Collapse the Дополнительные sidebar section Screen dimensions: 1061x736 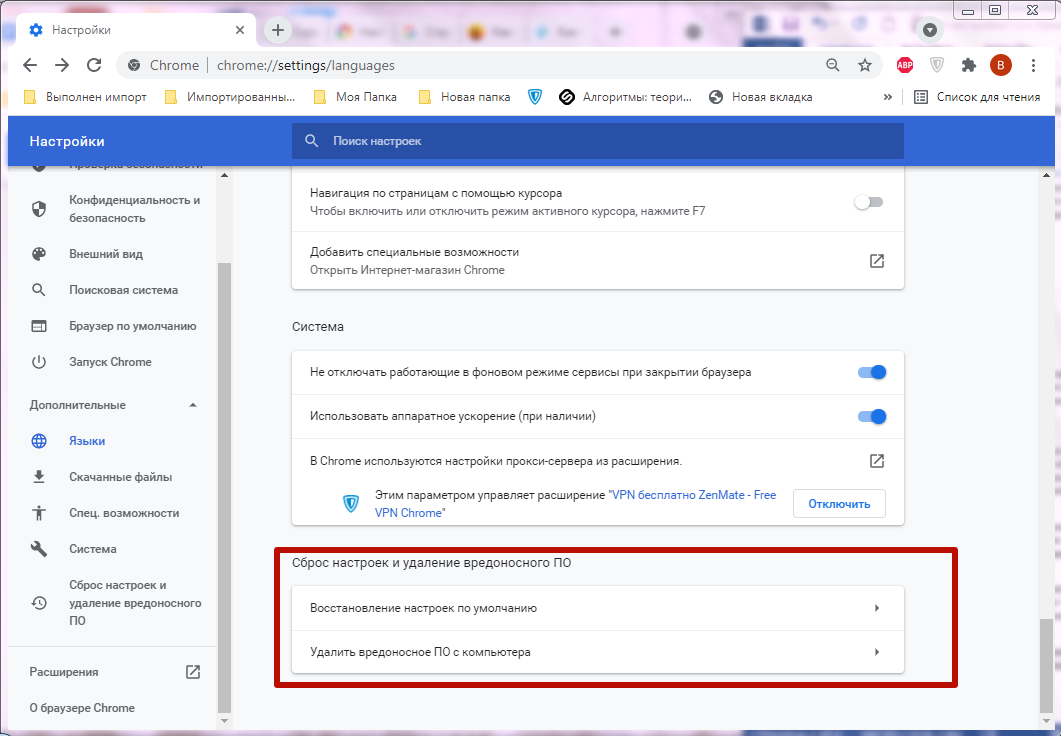click(193, 405)
